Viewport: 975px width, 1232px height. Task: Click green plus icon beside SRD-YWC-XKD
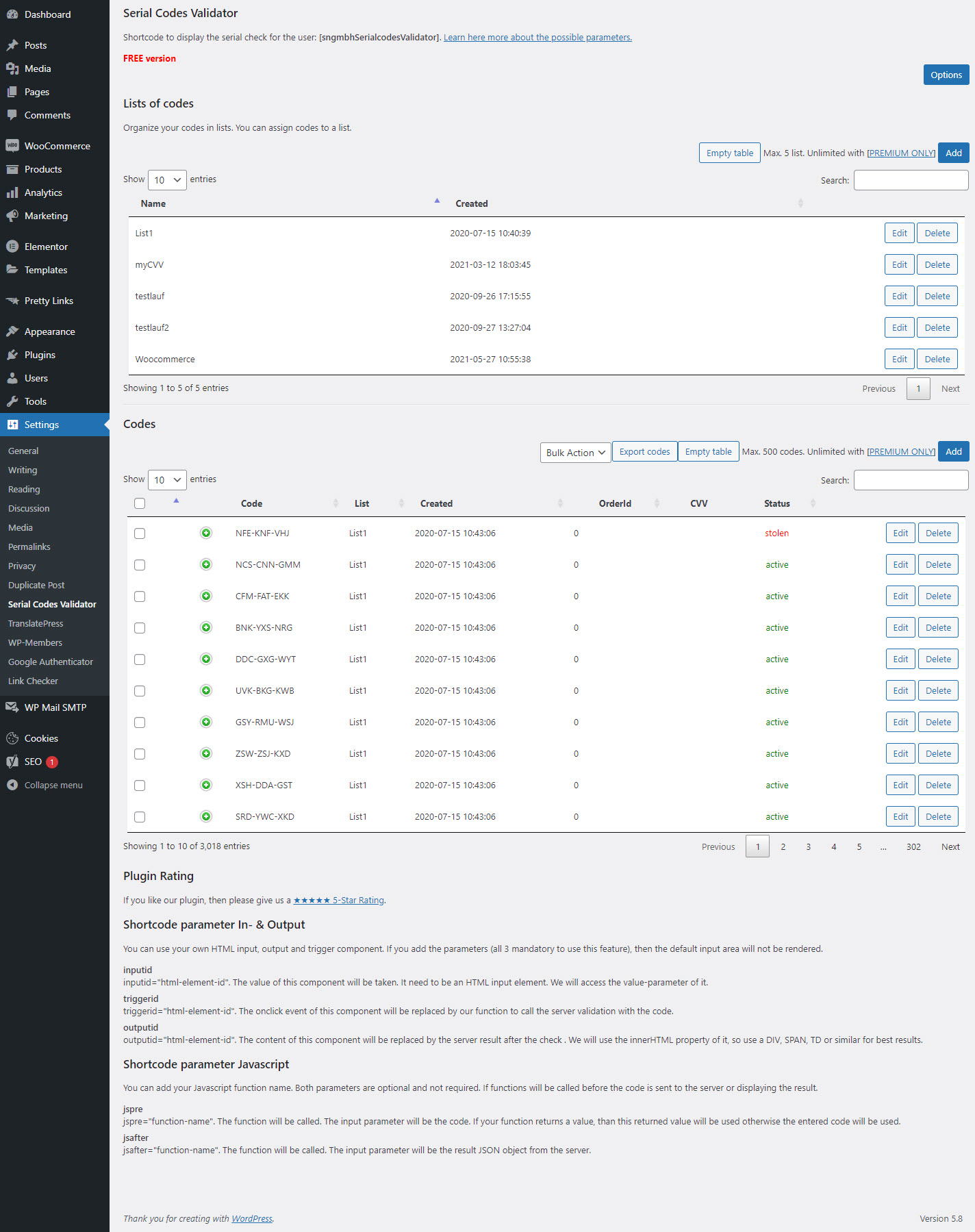pos(206,816)
